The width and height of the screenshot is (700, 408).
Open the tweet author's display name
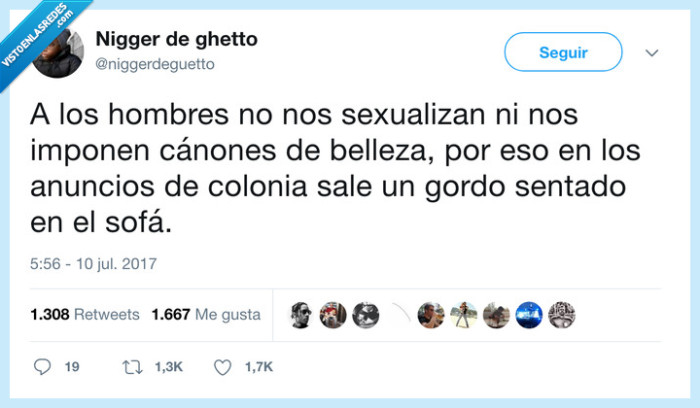tap(176, 39)
